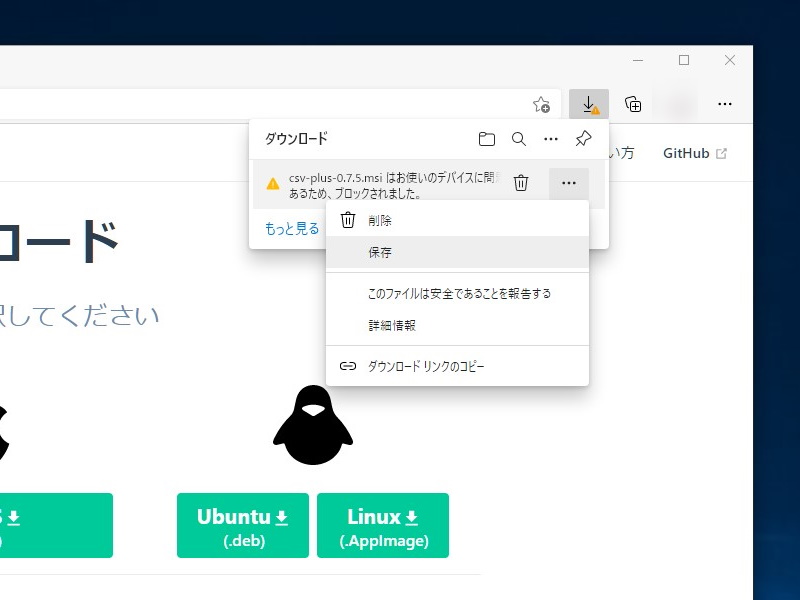Open more actions for the blocked download
Screen dimensions: 800x600
pyautogui.click(x=569, y=183)
